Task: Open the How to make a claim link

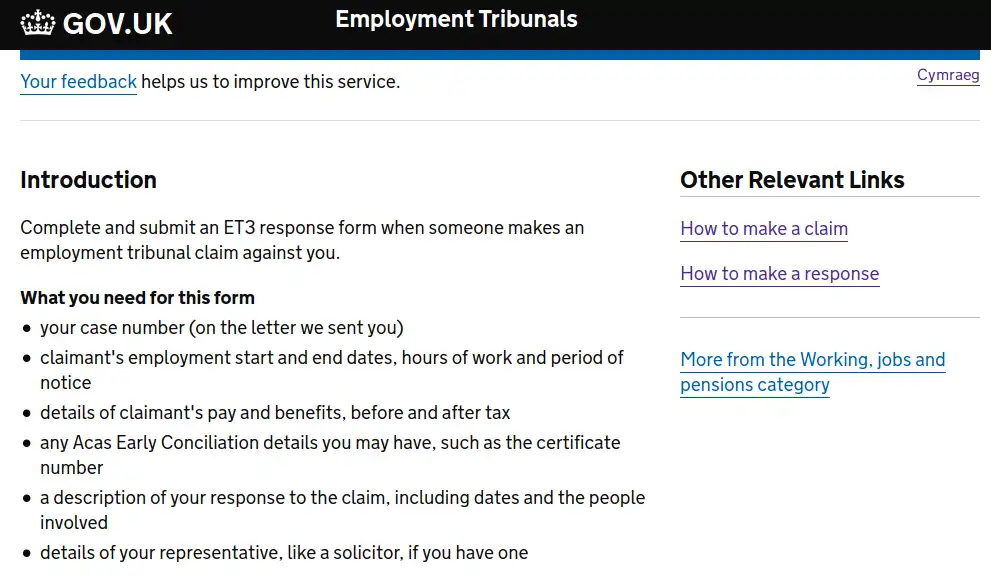Action: point(764,229)
